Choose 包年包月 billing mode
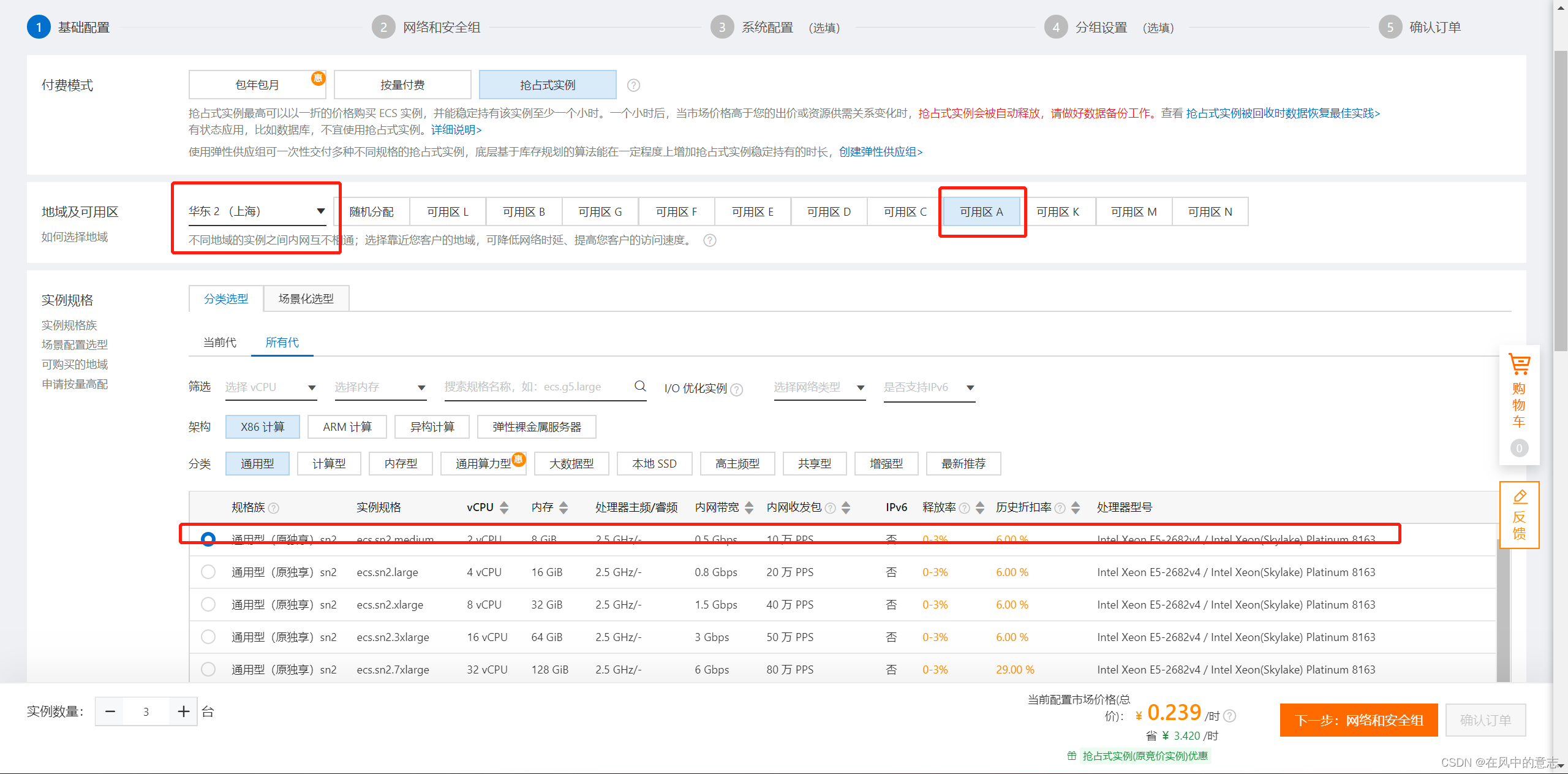This screenshot has width=1568, height=774. click(257, 85)
